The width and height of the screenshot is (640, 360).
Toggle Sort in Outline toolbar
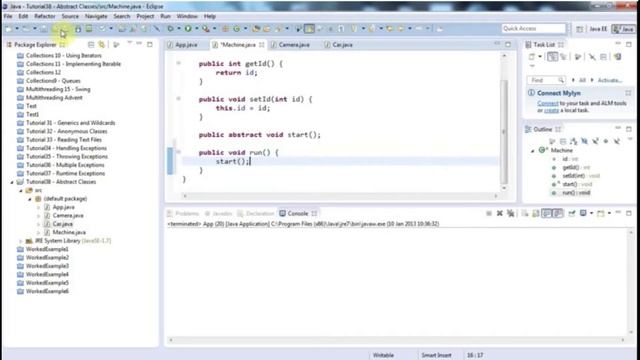tap(573, 141)
